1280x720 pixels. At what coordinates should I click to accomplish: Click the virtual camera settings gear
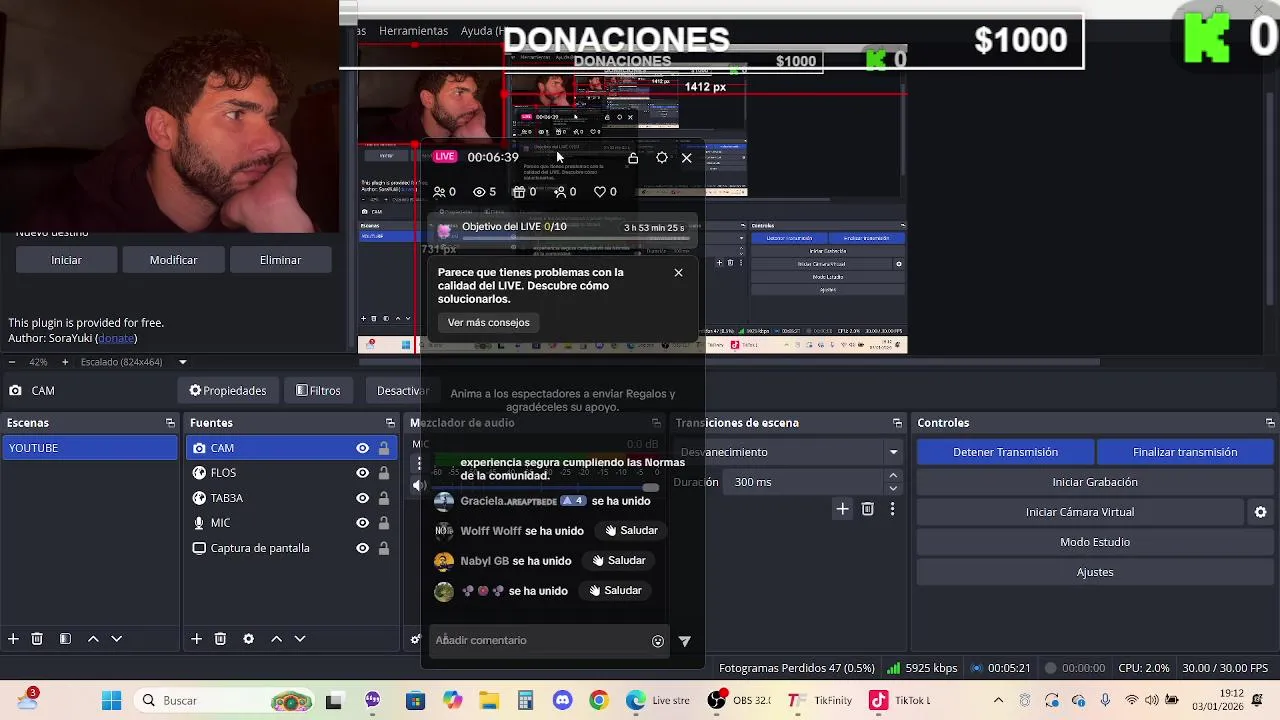[x=1260, y=512]
